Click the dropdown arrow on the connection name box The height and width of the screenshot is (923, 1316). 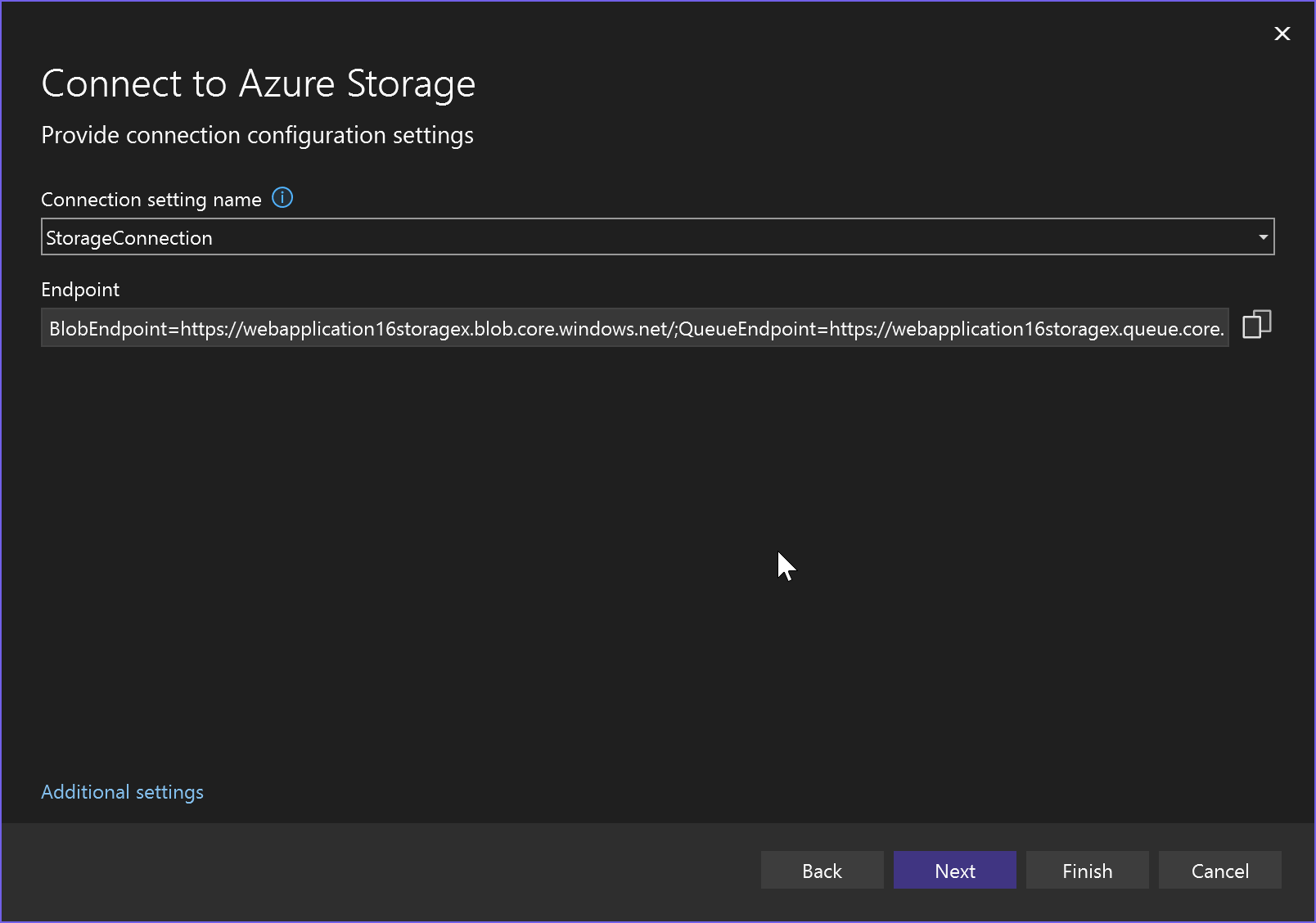point(1262,236)
